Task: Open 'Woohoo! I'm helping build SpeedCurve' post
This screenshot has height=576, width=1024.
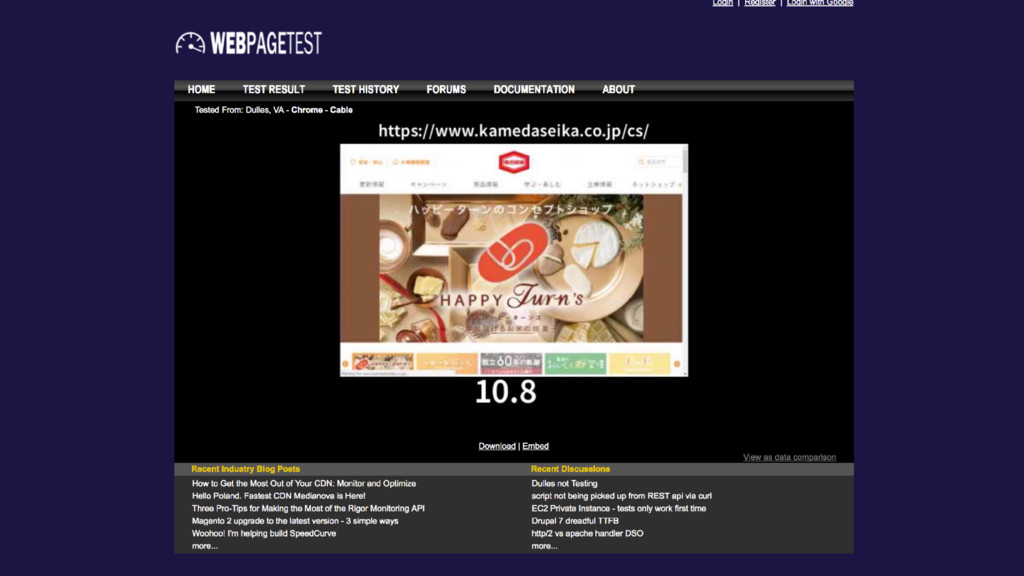Action: (264, 533)
